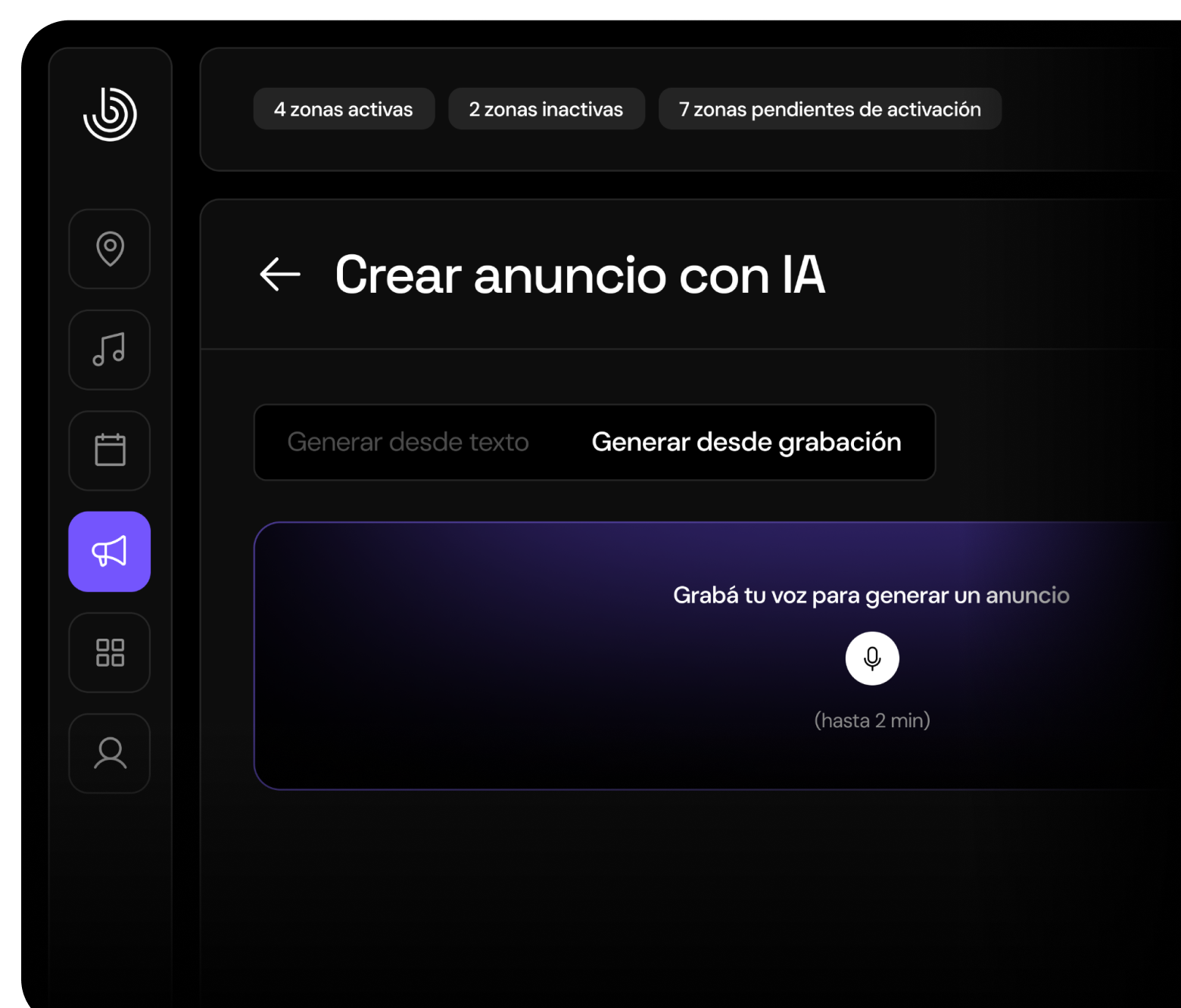Open the user profile section

click(x=110, y=753)
